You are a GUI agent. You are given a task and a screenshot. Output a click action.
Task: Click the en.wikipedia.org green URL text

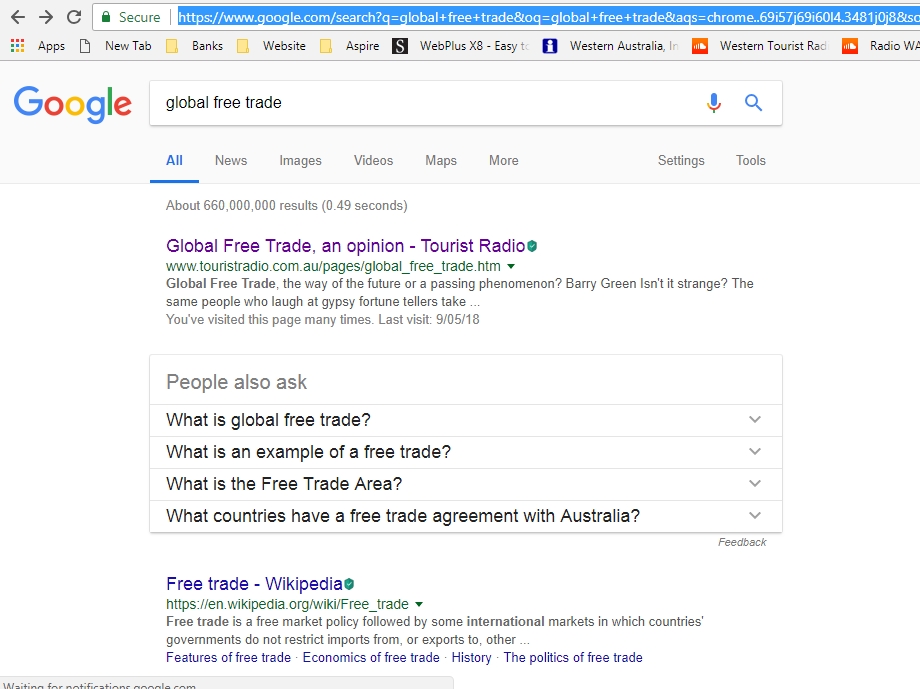287,604
